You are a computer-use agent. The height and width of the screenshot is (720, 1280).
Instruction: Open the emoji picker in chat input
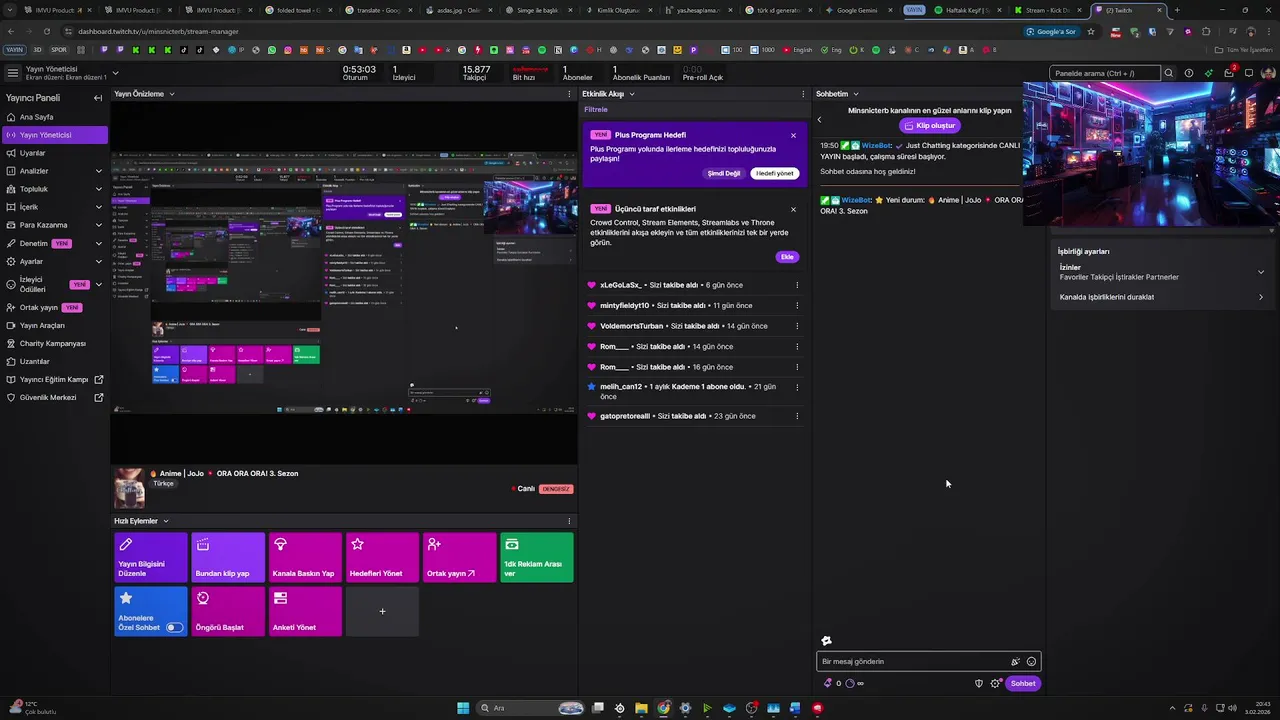[x=1031, y=661]
